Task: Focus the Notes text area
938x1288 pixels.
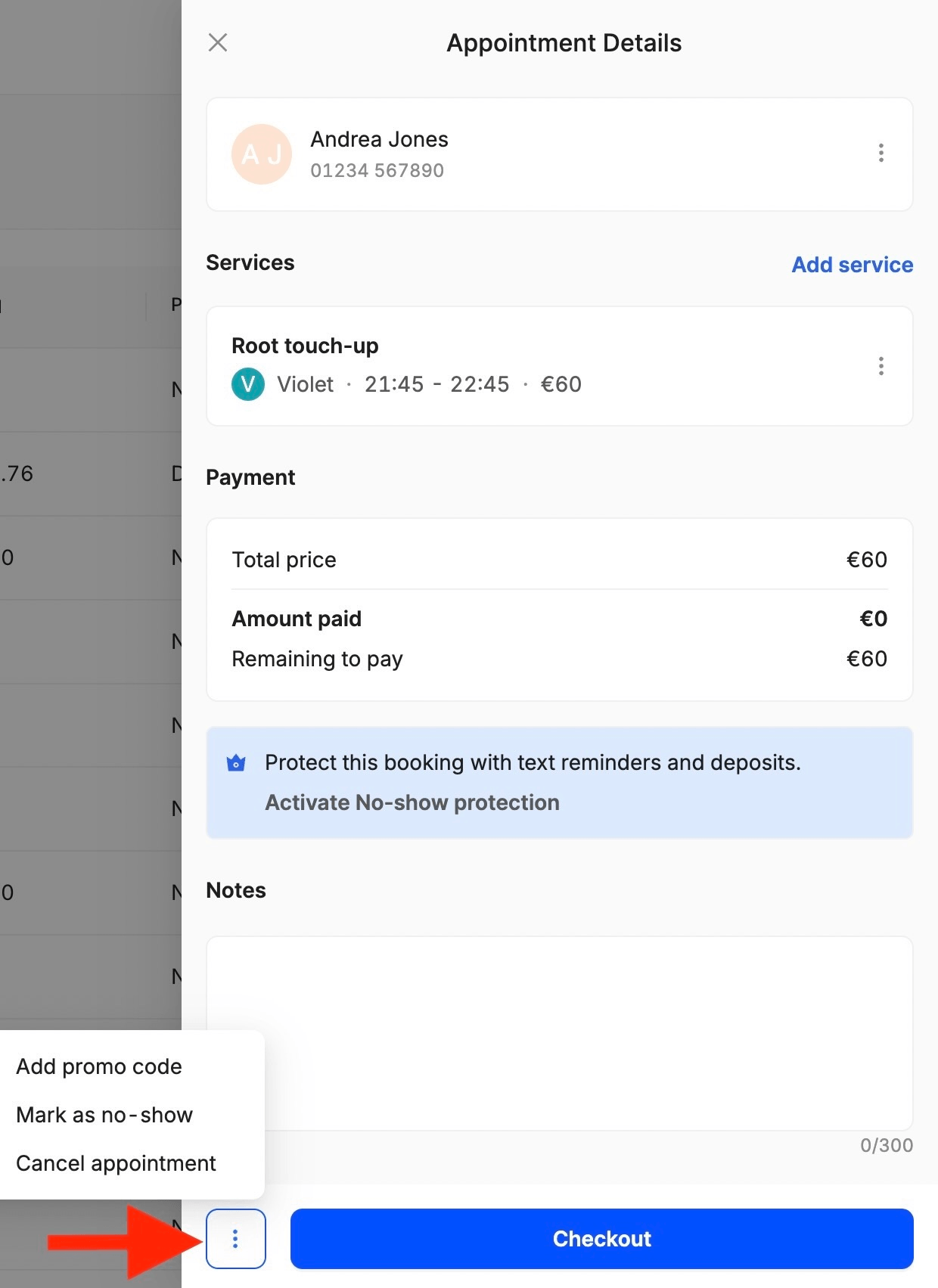Action: click(x=559, y=1033)
